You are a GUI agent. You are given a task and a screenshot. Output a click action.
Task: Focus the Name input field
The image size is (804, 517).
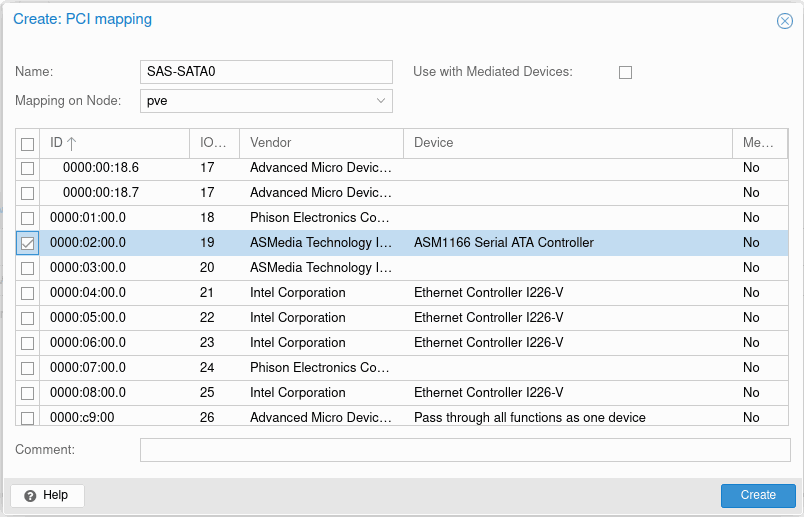pos(266,72)
